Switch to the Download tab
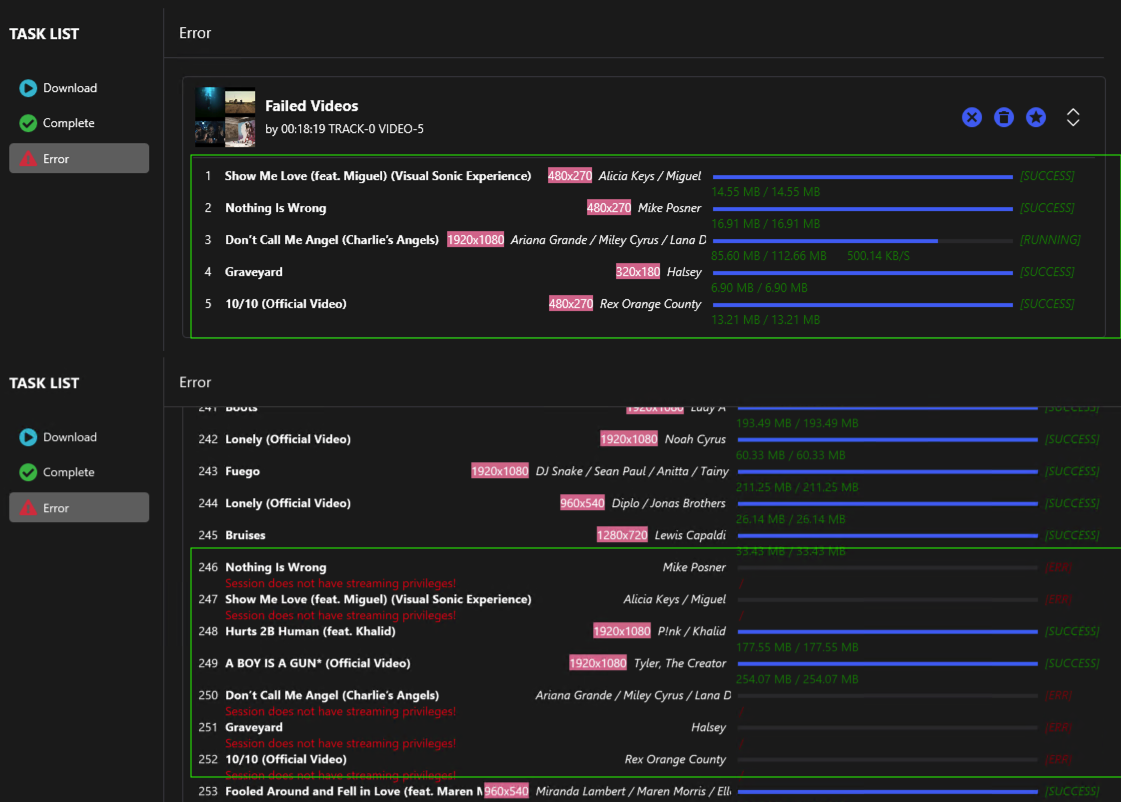 point(70,87)
